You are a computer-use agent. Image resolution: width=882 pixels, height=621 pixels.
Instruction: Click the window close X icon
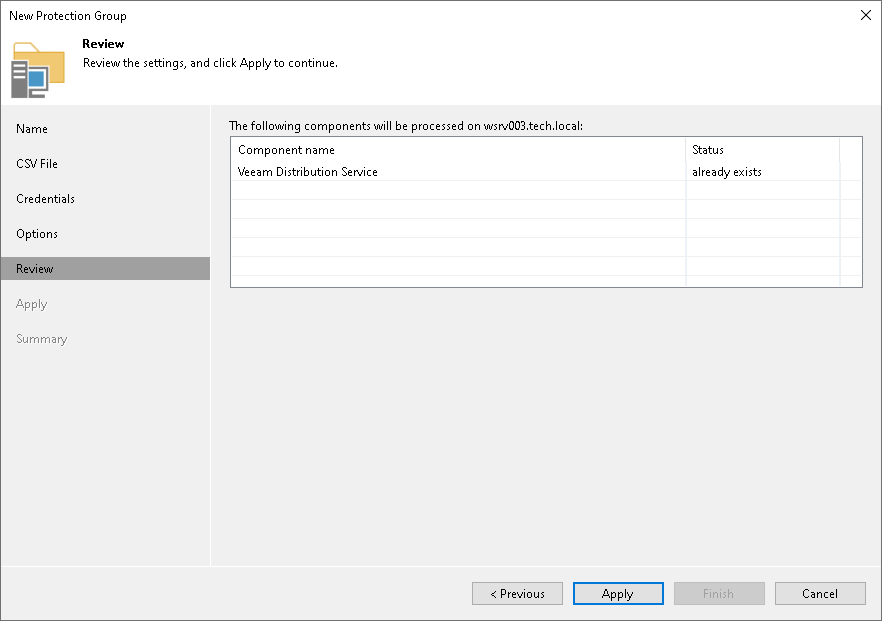(x=865, y=15)
